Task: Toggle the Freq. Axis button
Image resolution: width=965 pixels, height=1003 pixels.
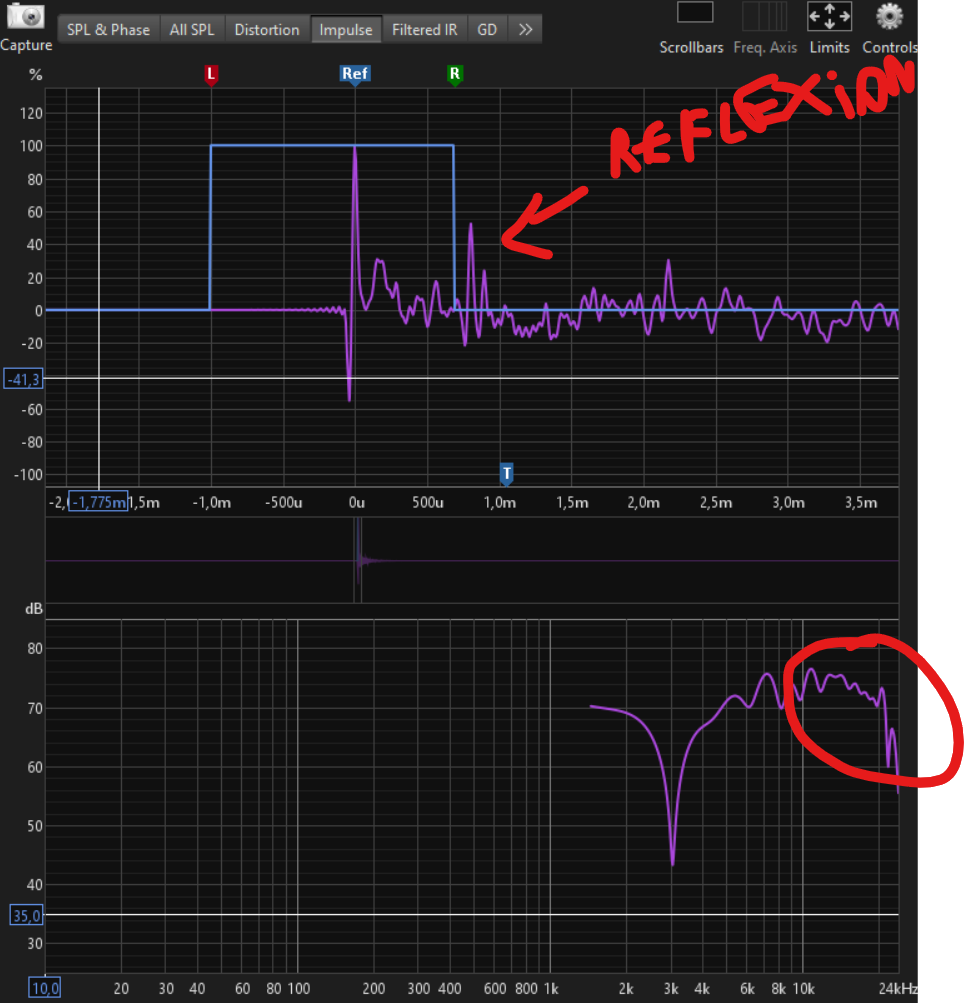Action: 764,16
